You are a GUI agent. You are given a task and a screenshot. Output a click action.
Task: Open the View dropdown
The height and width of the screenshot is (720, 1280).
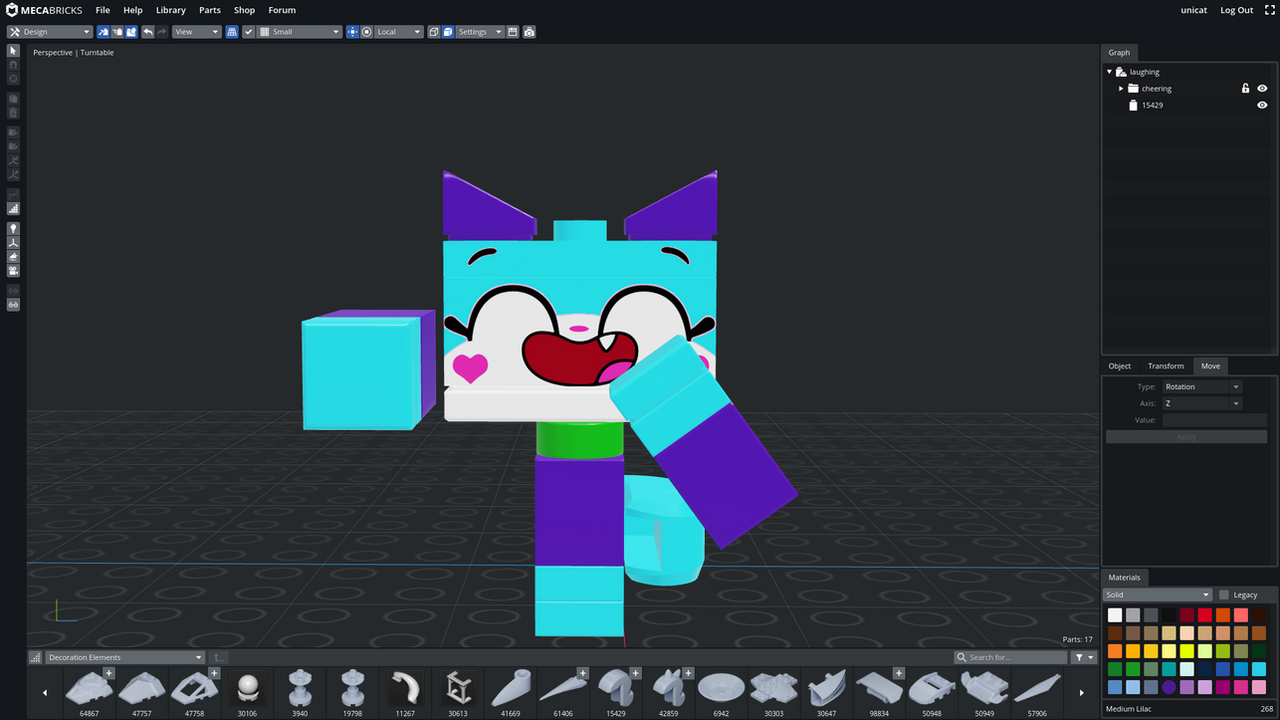coord(197,32)
